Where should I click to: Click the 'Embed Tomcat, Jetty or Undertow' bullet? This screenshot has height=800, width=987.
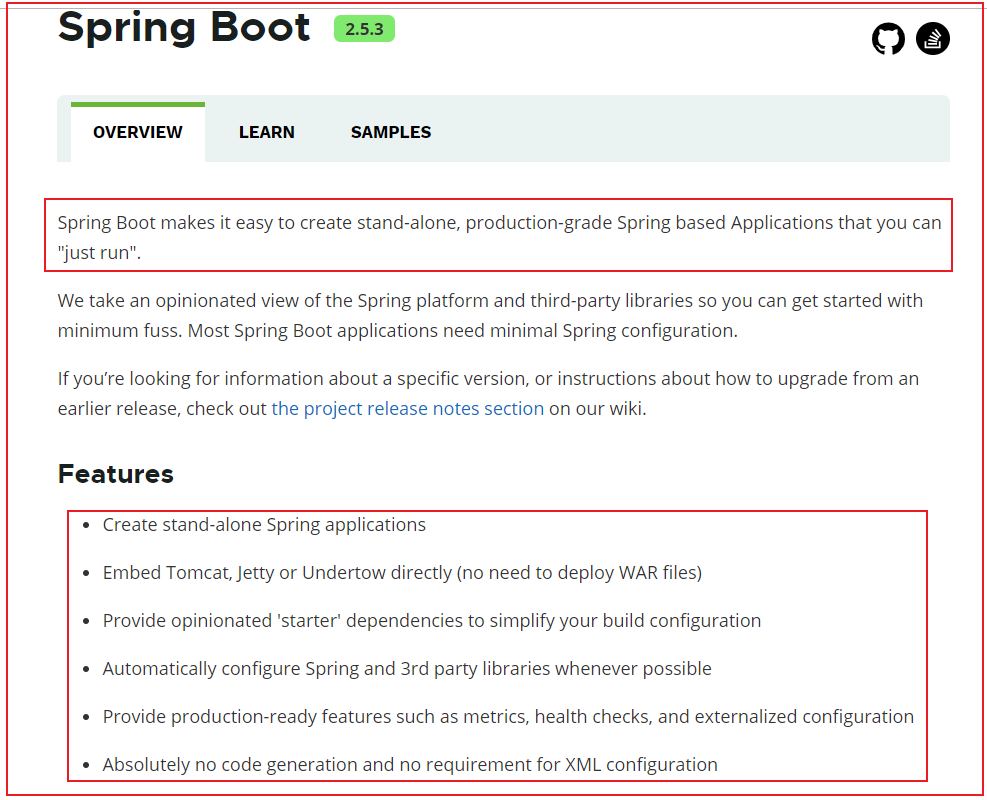click(402, 572)
